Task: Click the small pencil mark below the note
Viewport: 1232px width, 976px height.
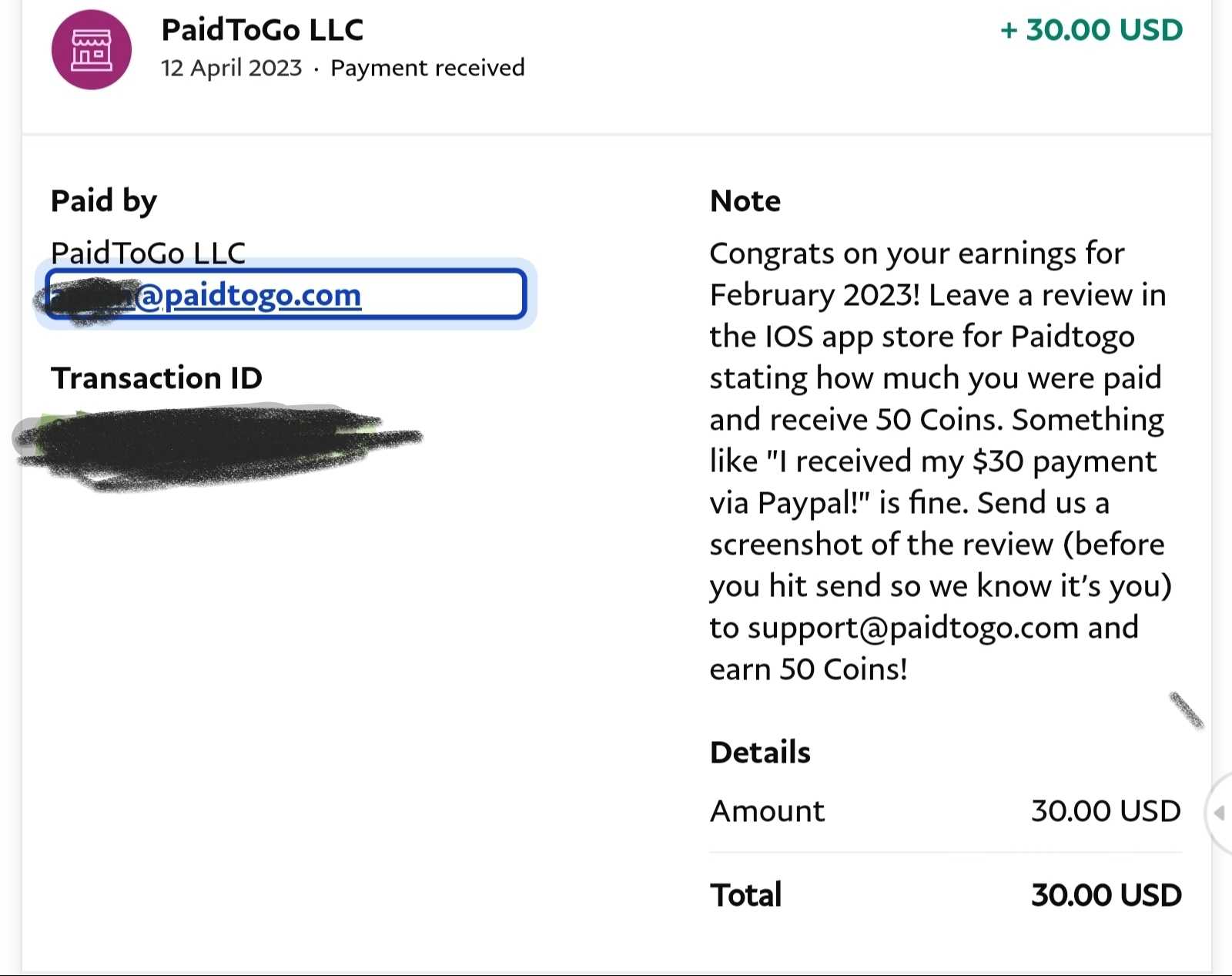Action: pyautogui.click(x=1187, y=710)
